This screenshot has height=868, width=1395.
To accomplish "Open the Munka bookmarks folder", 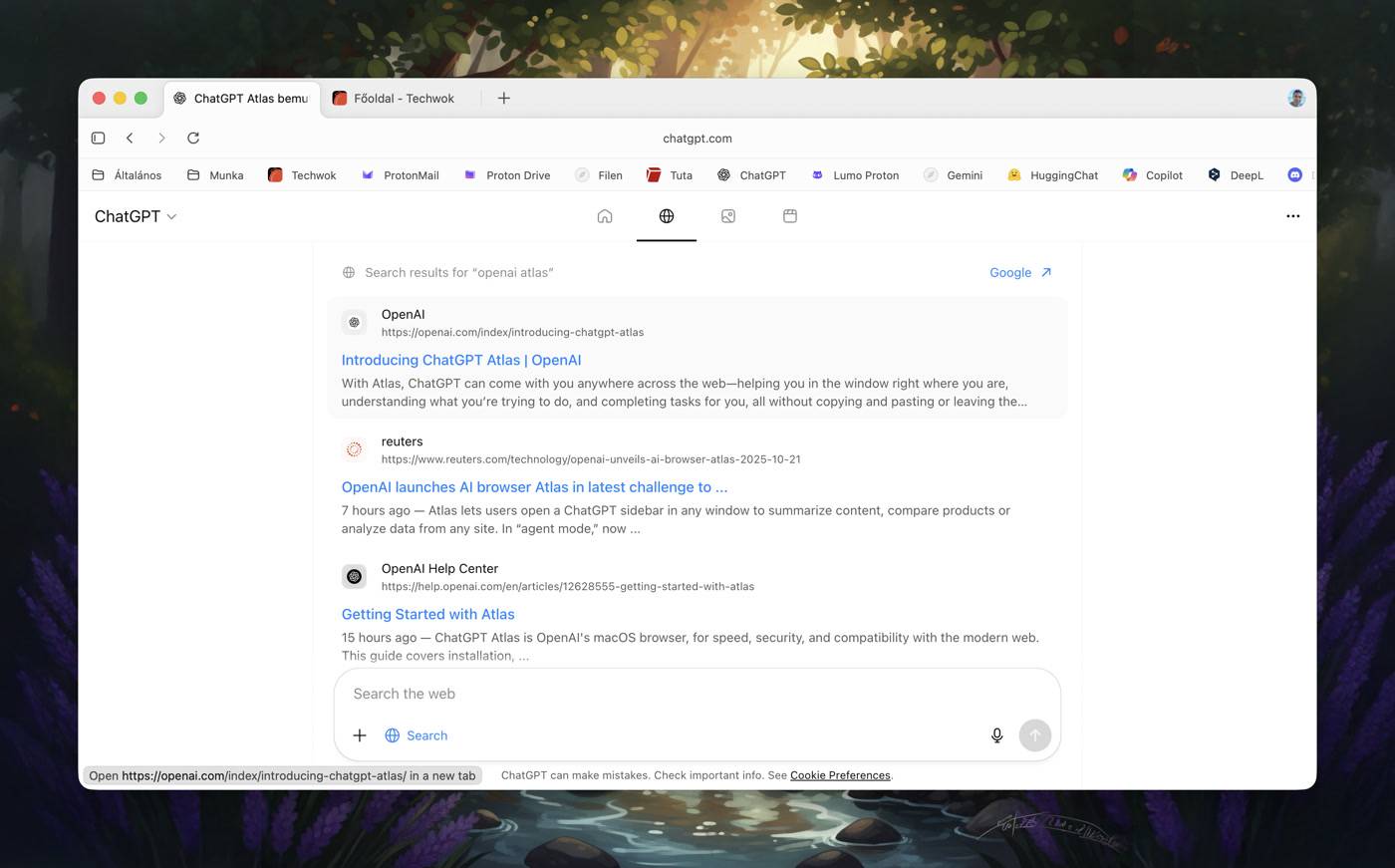I will pos(215,175).
